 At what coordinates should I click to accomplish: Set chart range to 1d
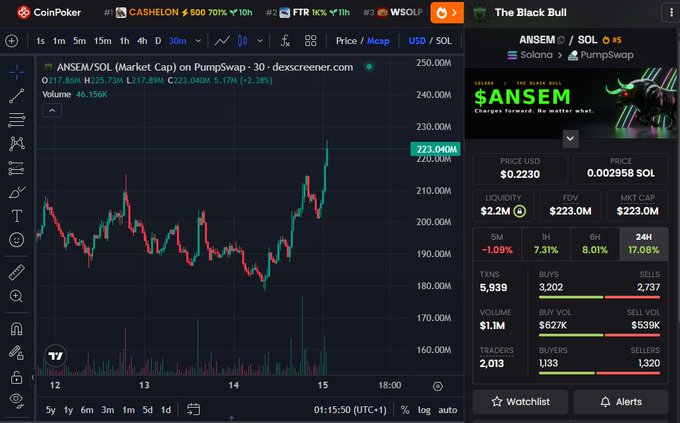pos(166,410)
